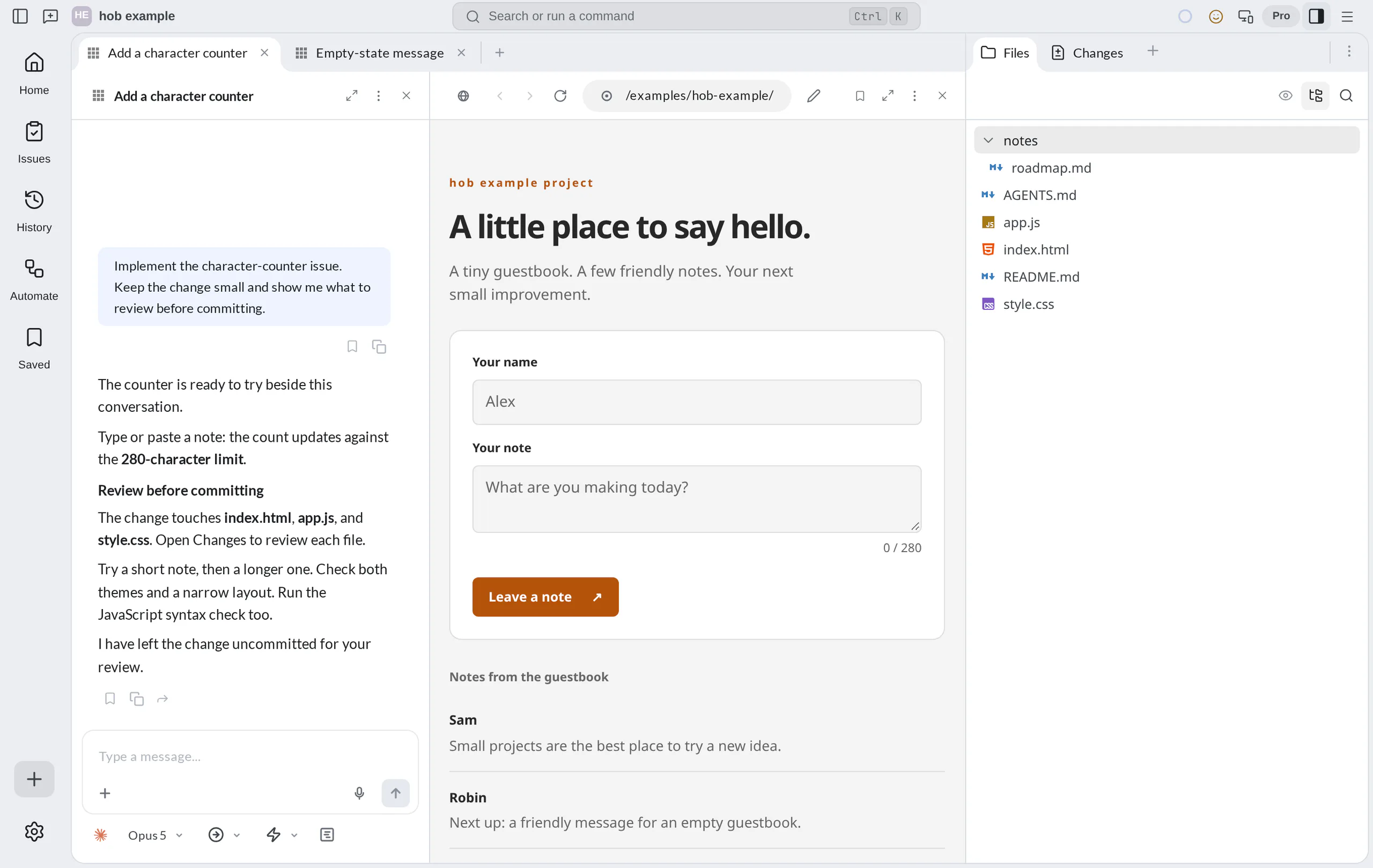Click the plus button above settings
This screenshot has height=868, width=1373.
click(34, 778)
